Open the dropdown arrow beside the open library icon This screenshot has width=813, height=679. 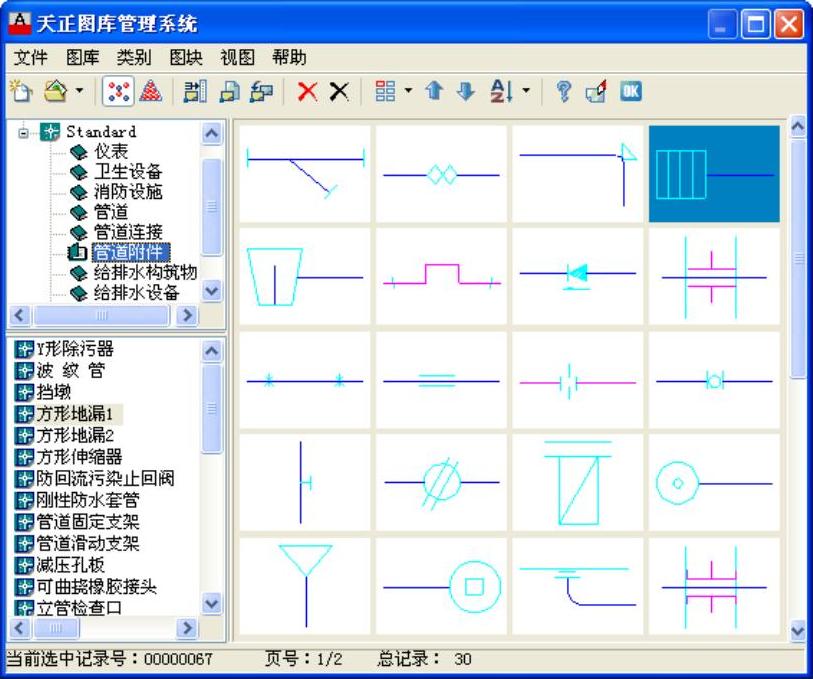coord(79,91)
